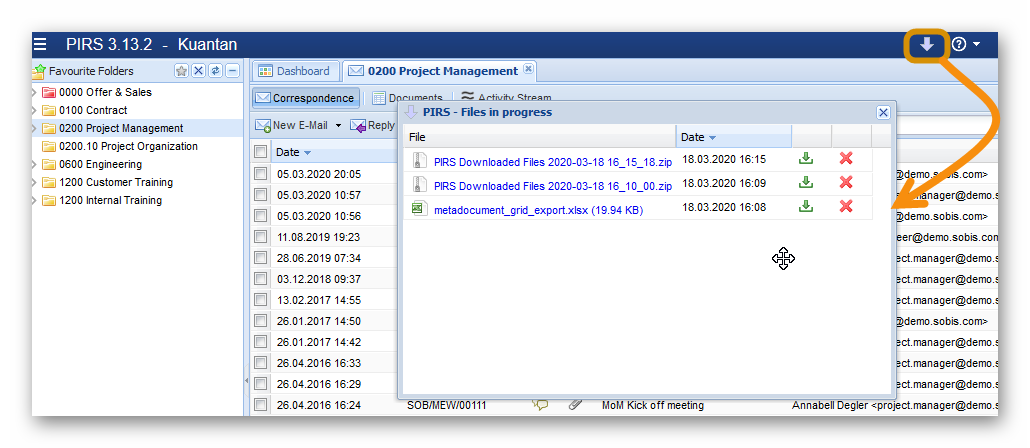Check the row dated 13.02.2017 14:55
The width and height of the screenshot is (1030, 448).
261,300
